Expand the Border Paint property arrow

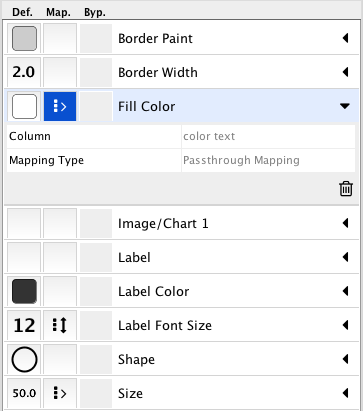pos(345,38)
